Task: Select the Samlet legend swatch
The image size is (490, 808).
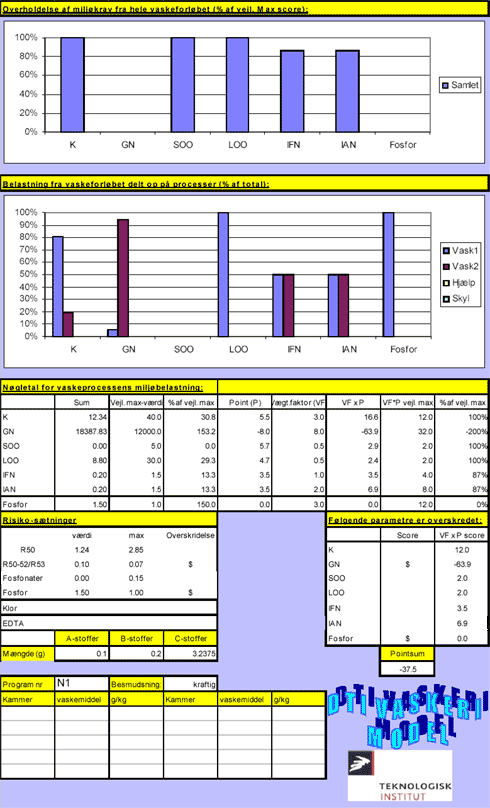Action: 445,86
